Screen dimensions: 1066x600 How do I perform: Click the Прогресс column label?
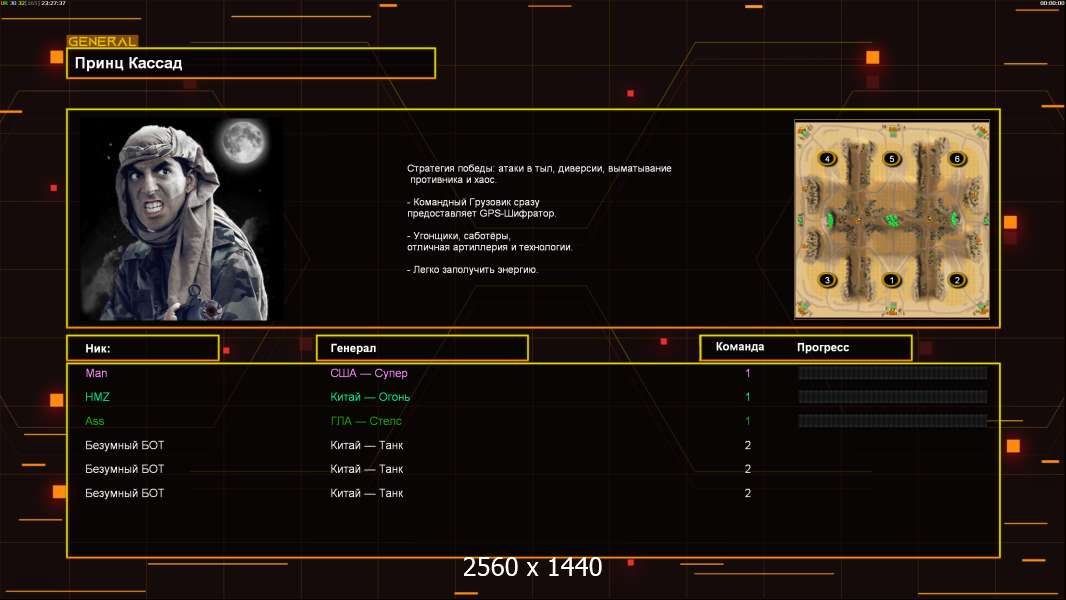tap(823, 347)
